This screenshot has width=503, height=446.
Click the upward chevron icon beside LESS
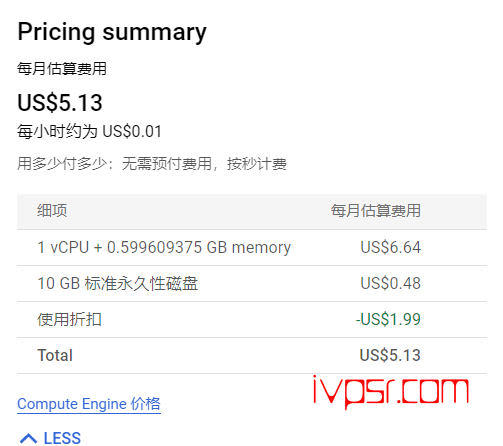[28, 438]
